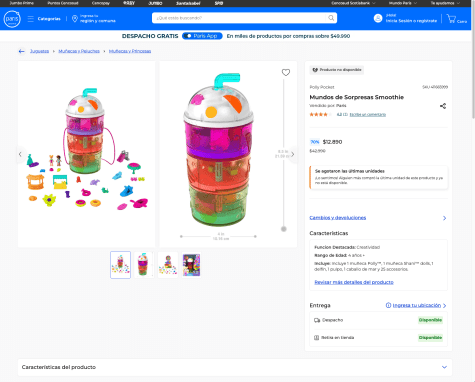The height and width of the screenshot is (382, 475).
Task: Open Cambios y devoluciones link
Action: pyautogui.click(x=338, y=218)
